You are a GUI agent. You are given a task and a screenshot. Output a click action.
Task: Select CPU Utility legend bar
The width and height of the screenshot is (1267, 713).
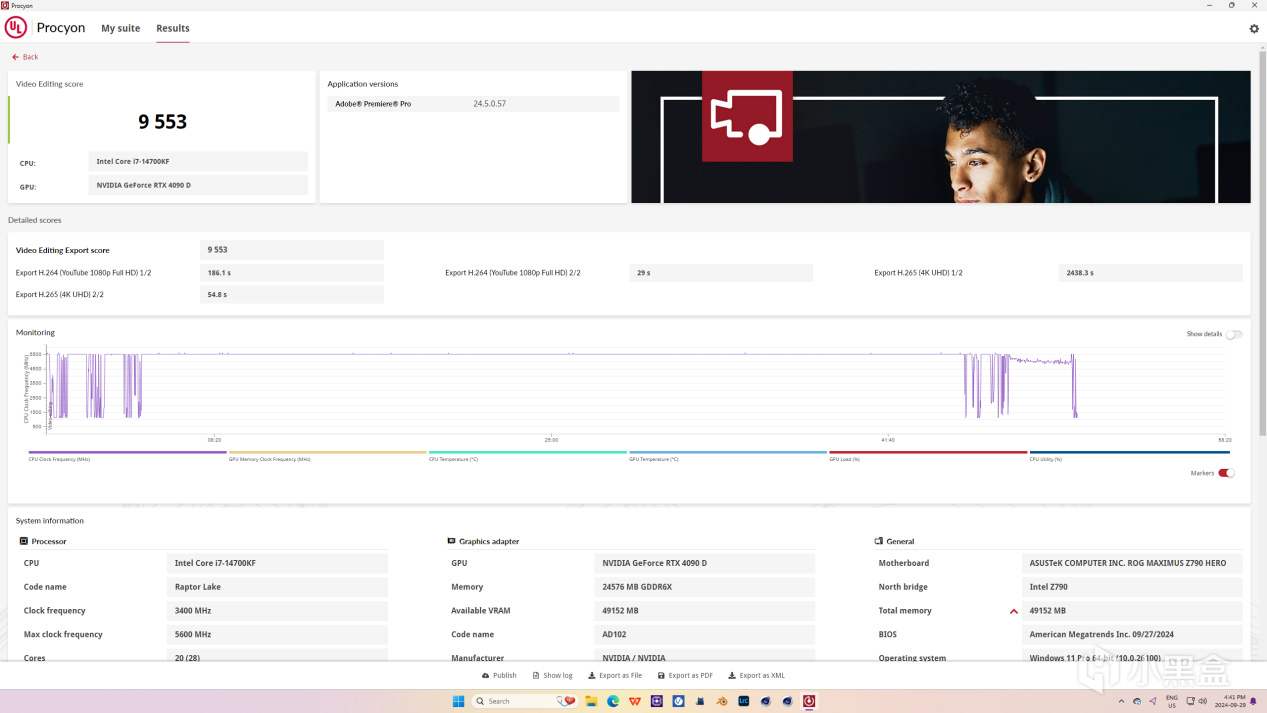[1130, 452]
